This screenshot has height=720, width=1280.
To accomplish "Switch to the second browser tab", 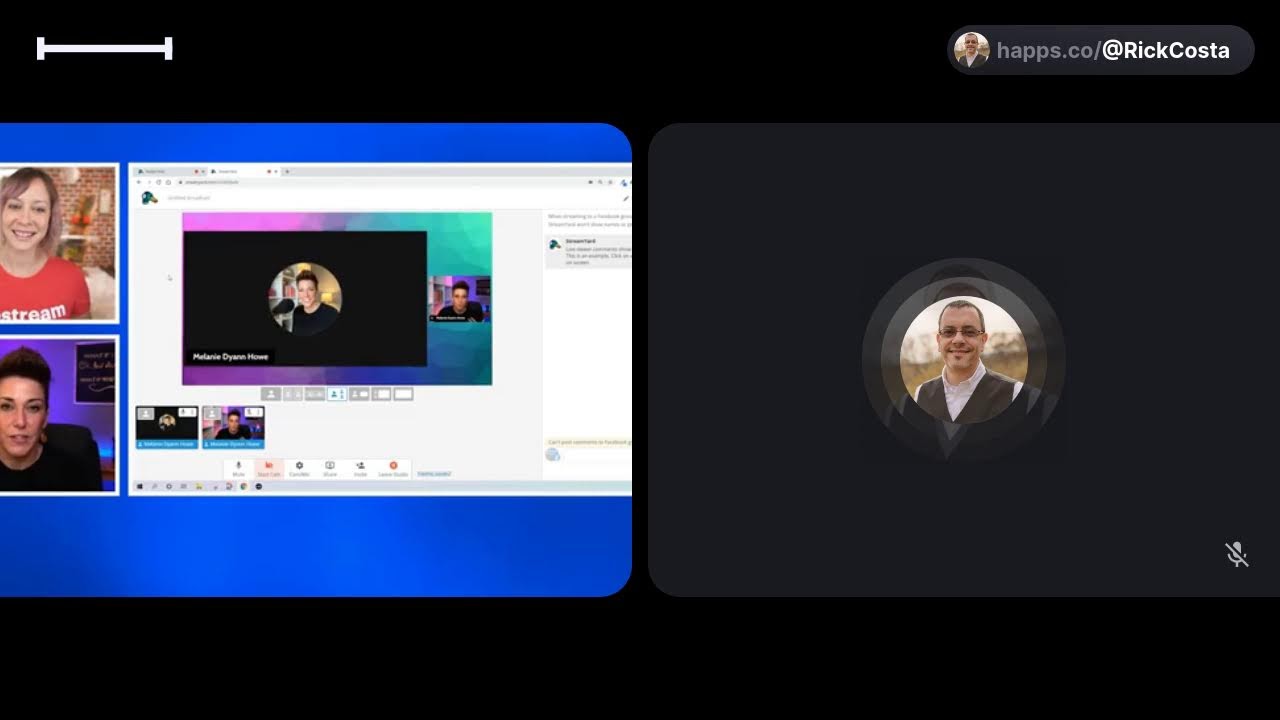I will 242,171.
